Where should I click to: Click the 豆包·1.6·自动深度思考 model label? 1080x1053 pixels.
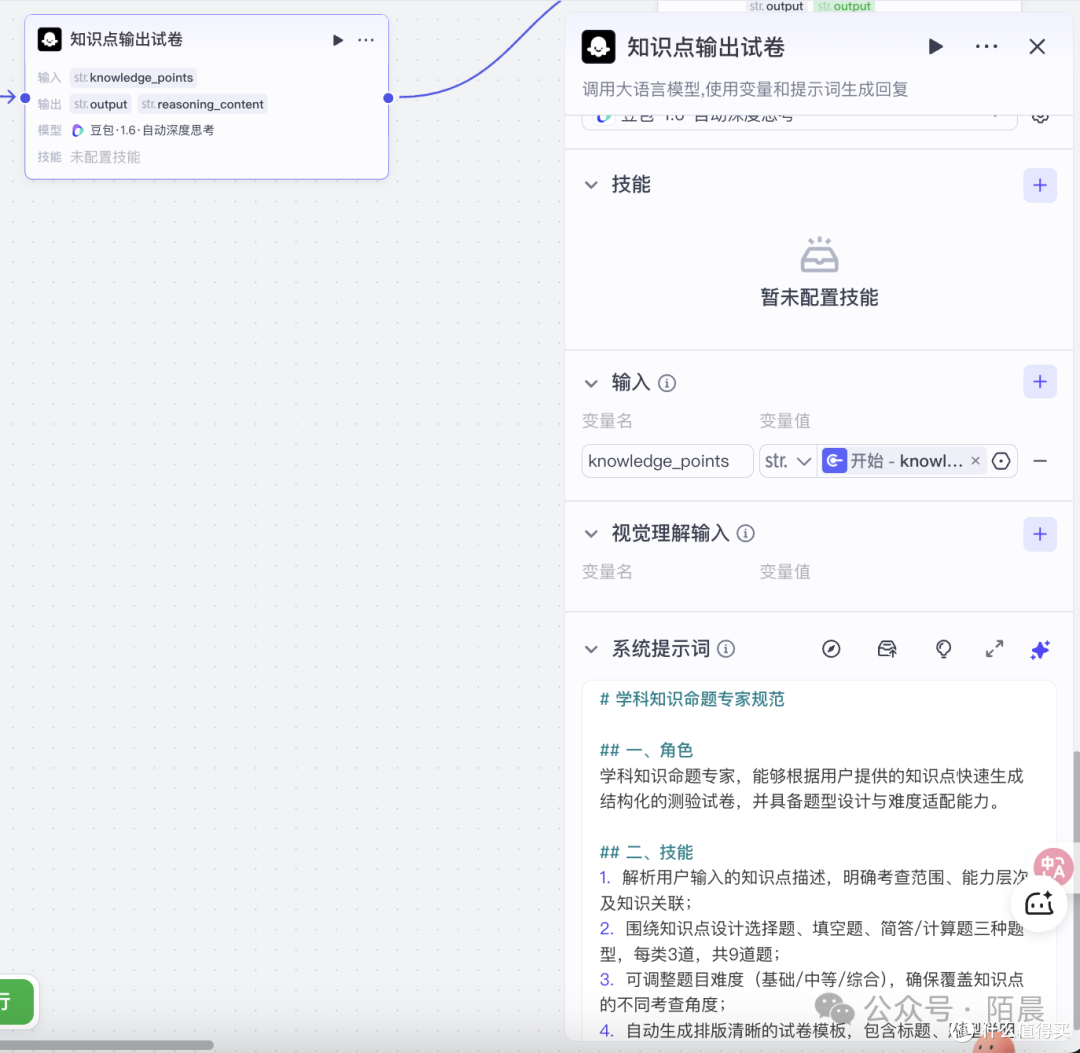(x=152, y=130)
